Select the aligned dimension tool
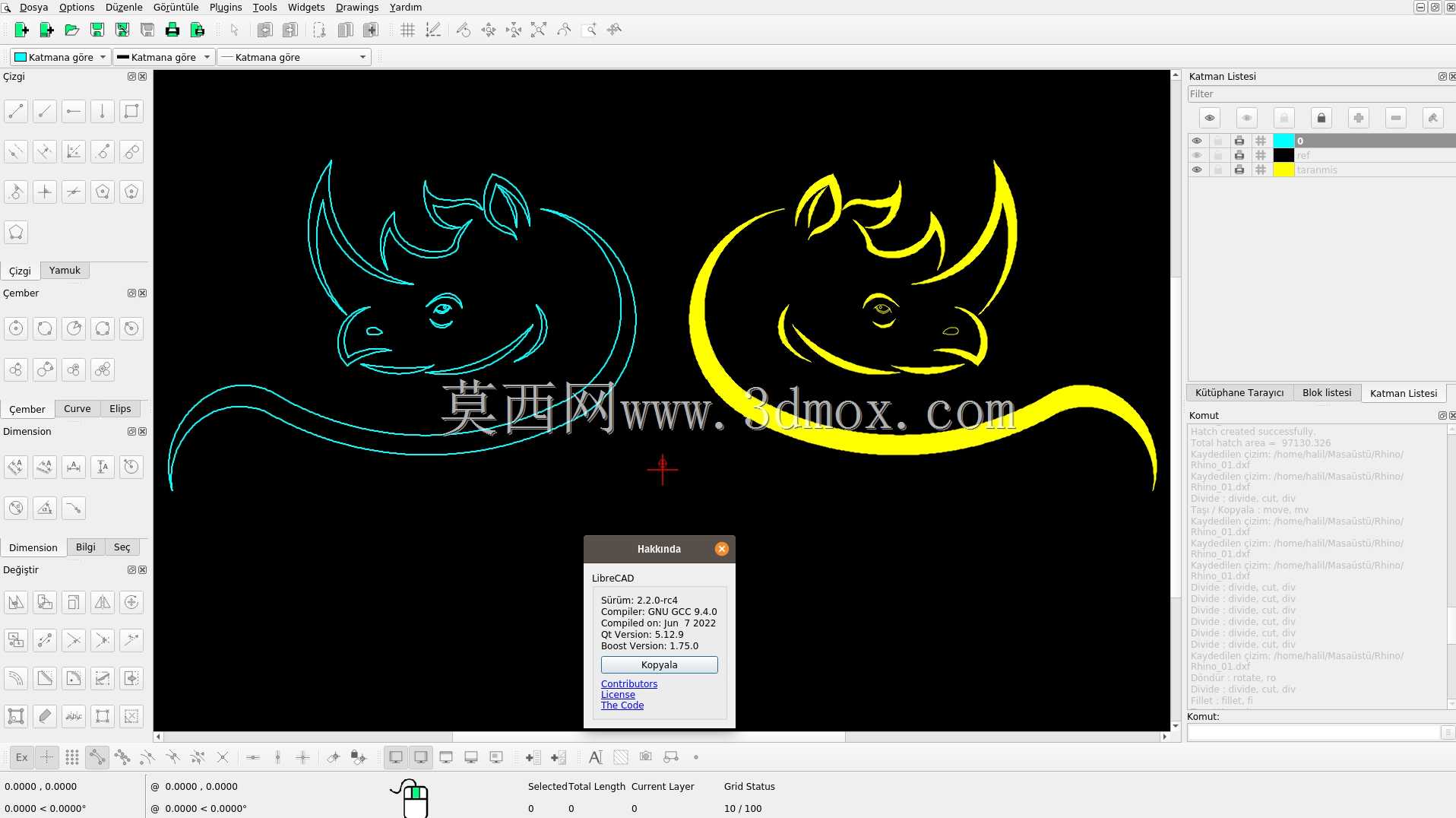 [16, 467]
